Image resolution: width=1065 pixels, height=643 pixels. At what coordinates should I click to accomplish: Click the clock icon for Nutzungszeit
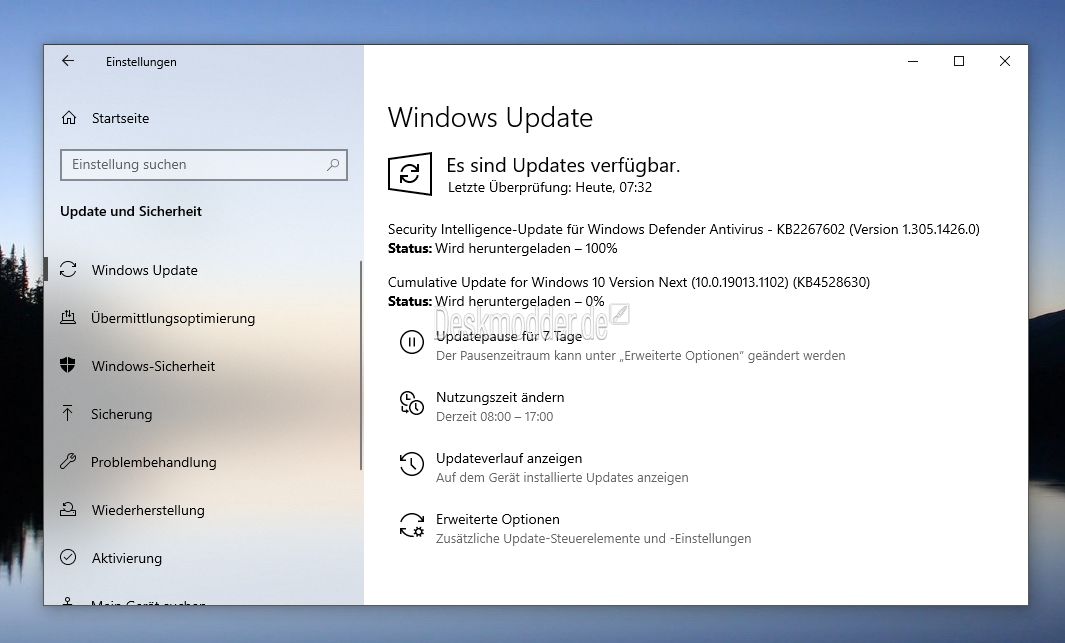click(x=412, y=403)
